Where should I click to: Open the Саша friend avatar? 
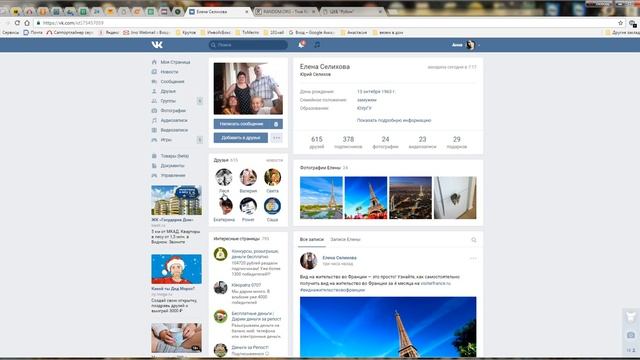point(272,206)
